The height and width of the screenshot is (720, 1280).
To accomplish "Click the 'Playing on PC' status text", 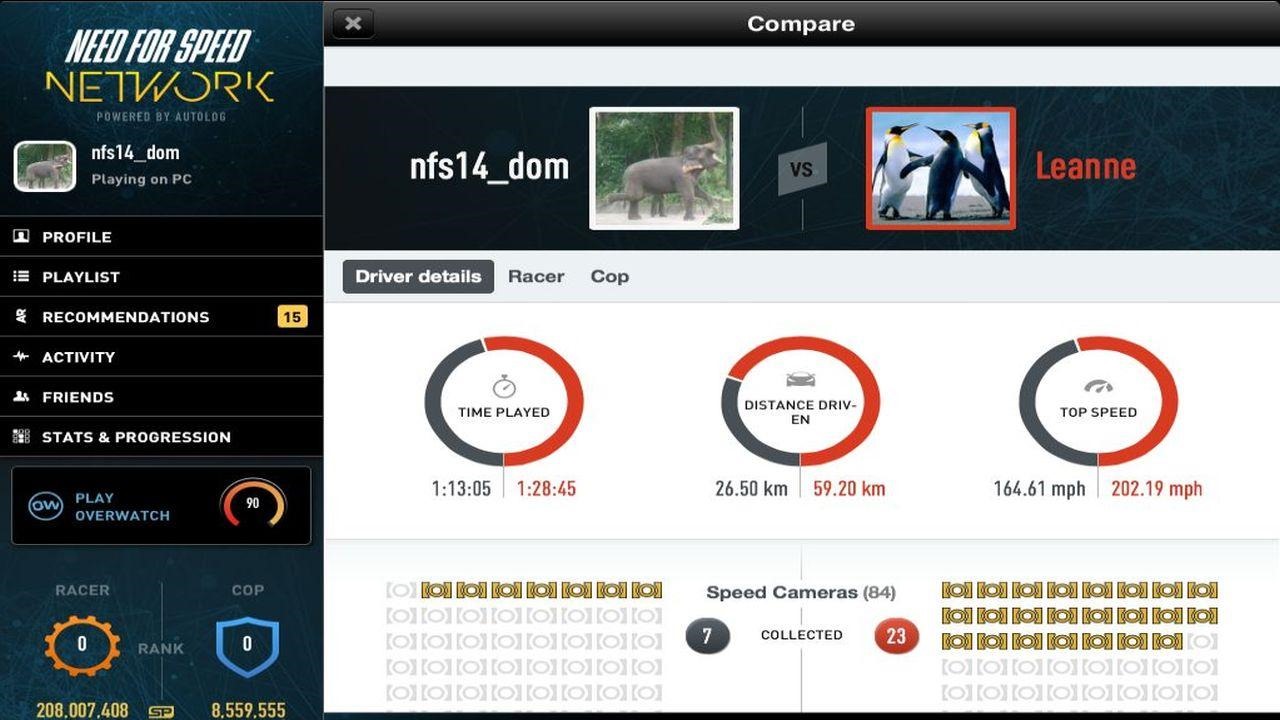I will coord(141,180).
